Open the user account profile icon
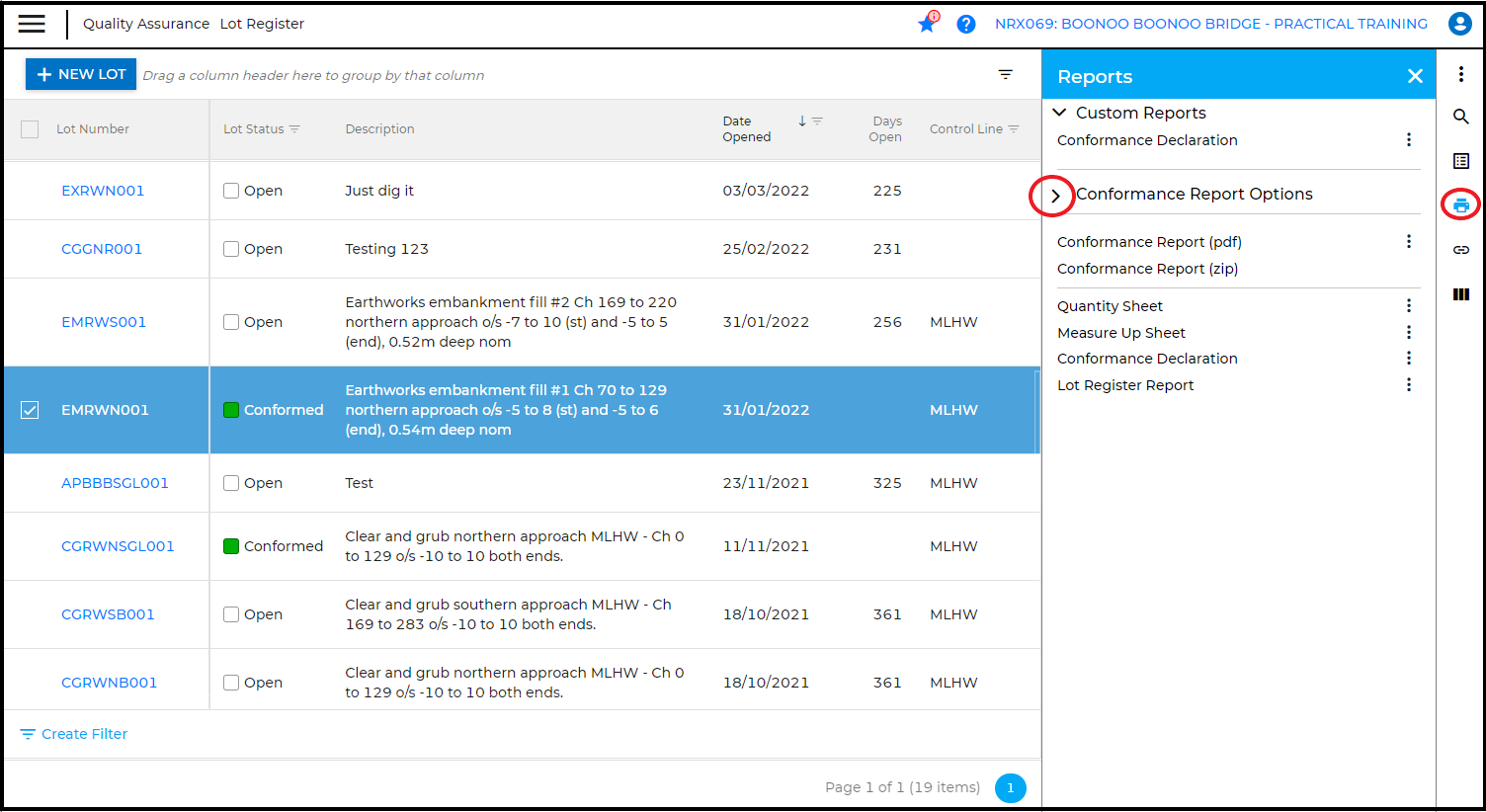1486x812 pixels. tap(1459, 24)
